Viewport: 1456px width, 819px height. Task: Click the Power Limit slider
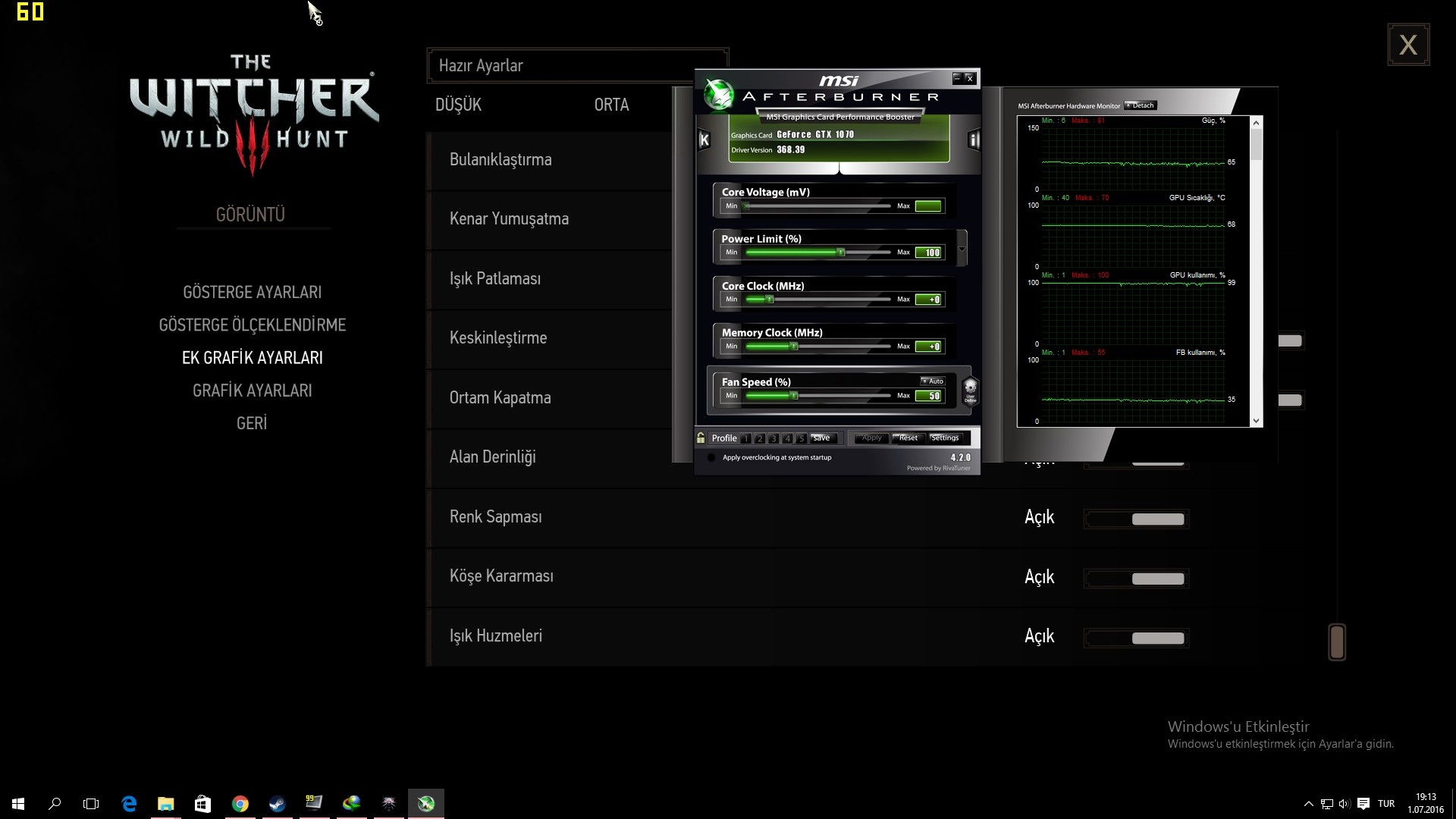(x=817, y=253)
